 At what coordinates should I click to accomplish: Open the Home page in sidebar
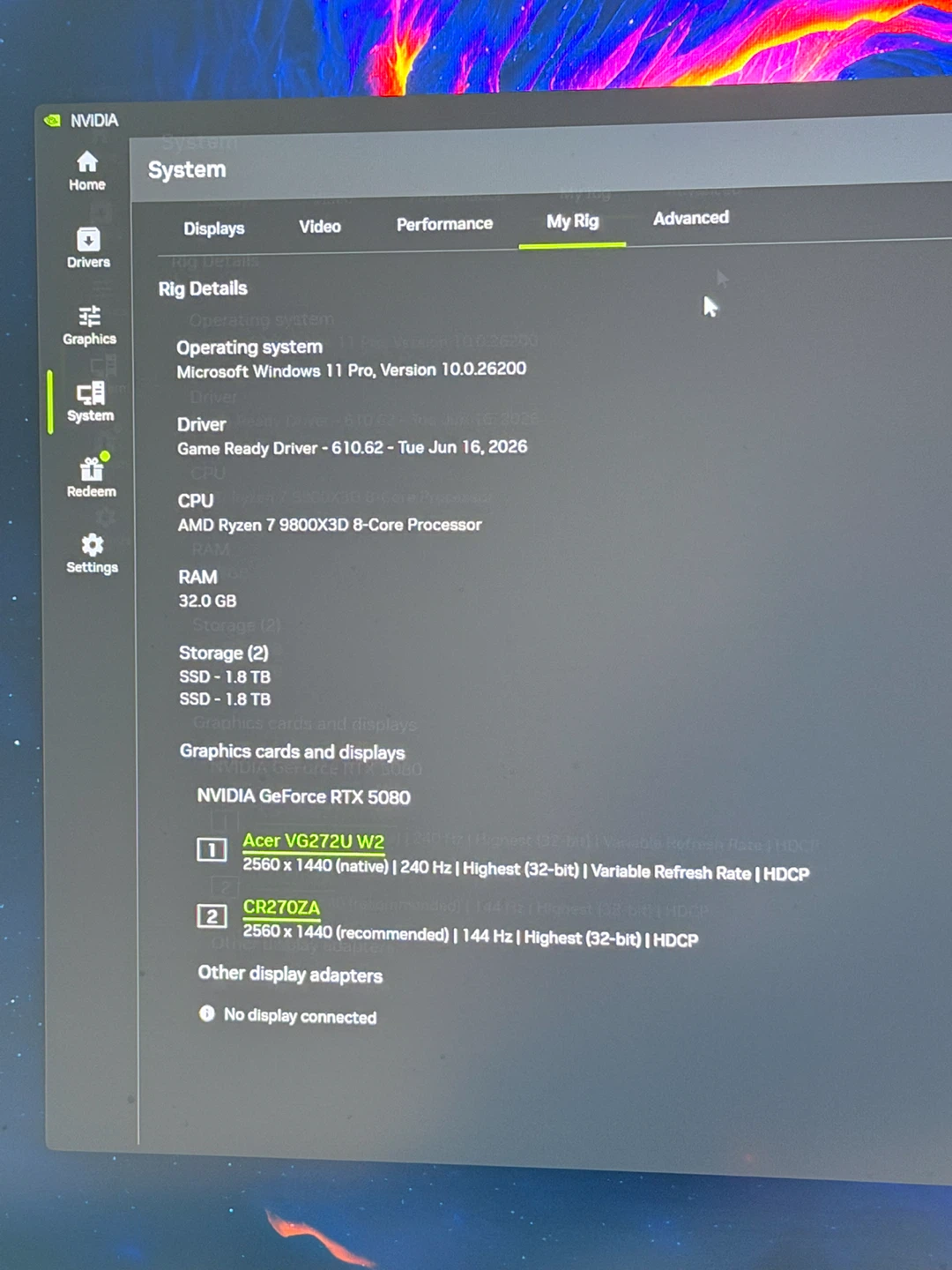[x=86, y=171]
